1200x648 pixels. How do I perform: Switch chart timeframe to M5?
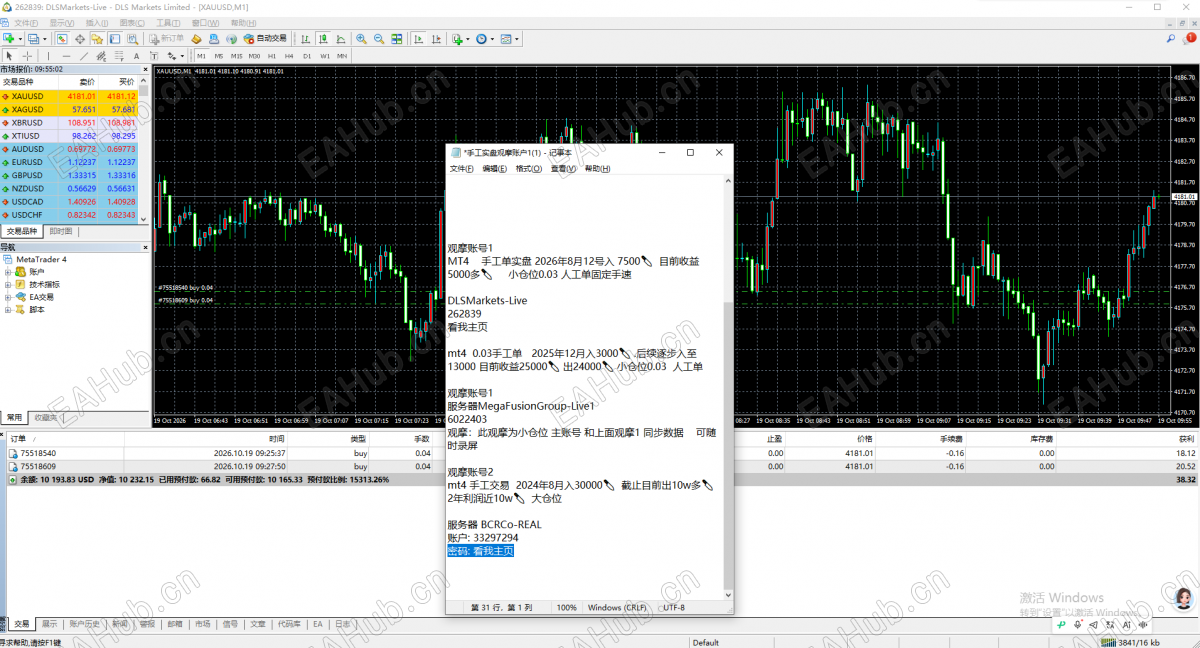[x=219, y=56]
